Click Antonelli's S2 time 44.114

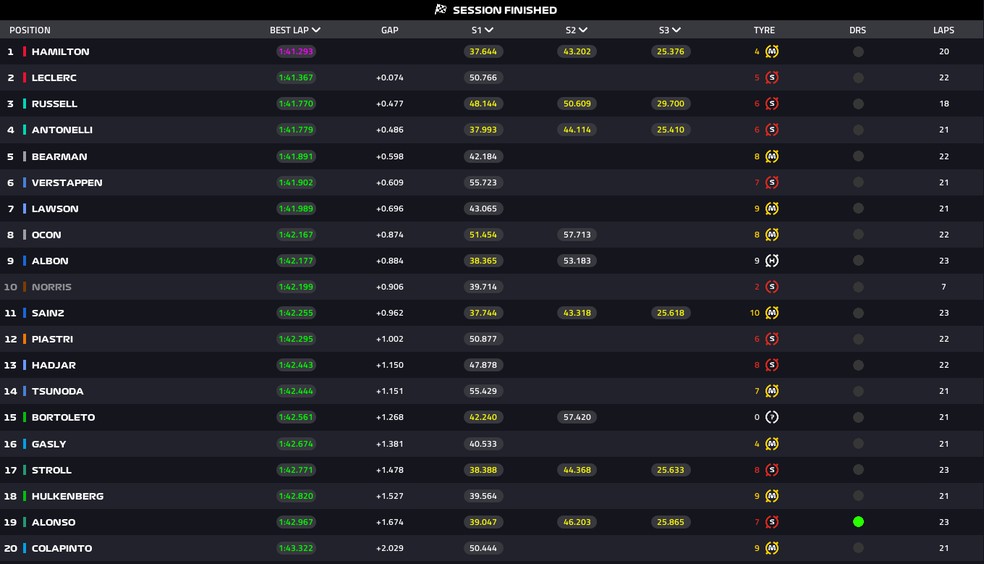pyautogui.click(x=577, y=130)
